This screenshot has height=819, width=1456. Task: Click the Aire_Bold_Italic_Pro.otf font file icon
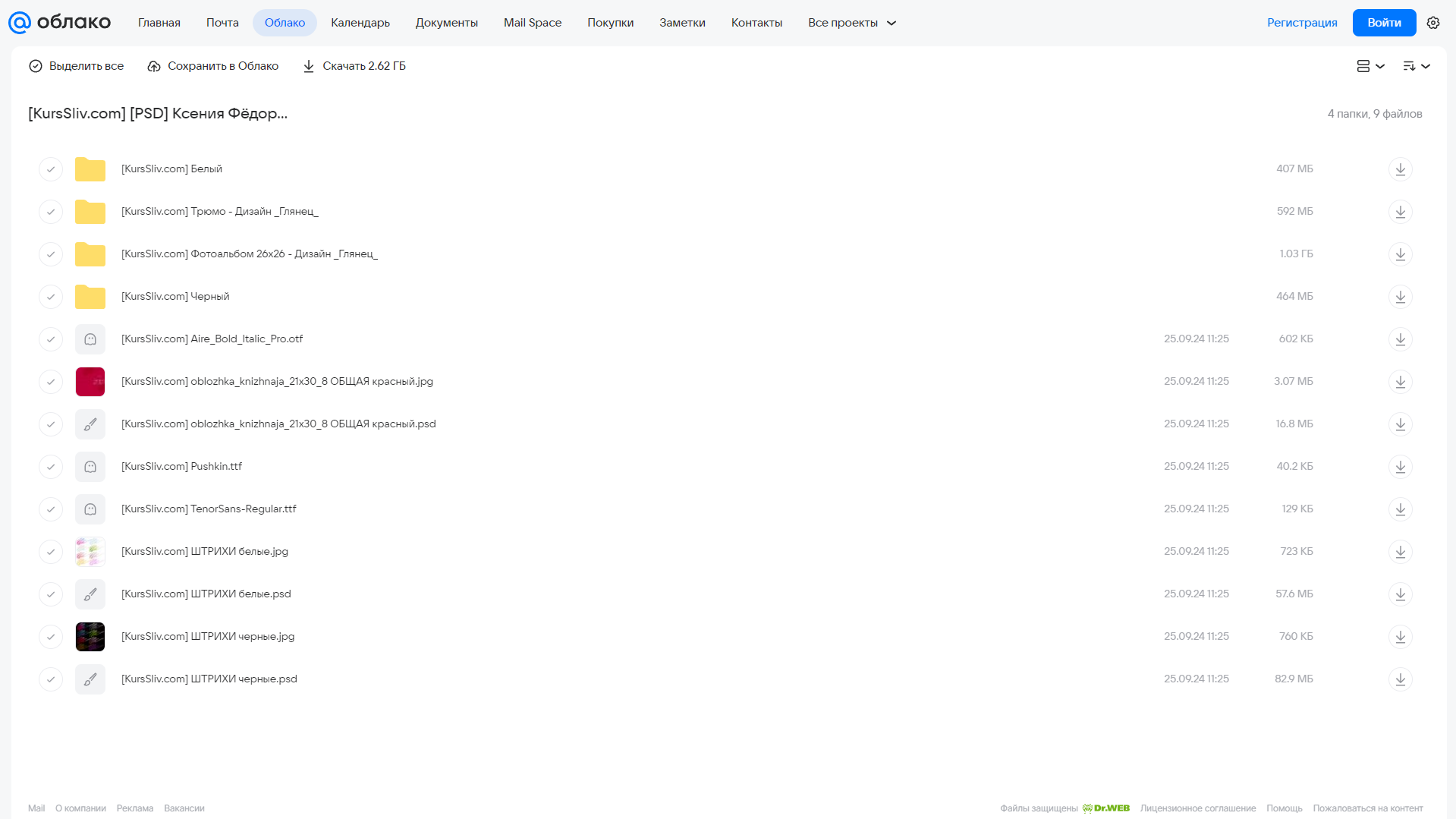tap(90, 339)
